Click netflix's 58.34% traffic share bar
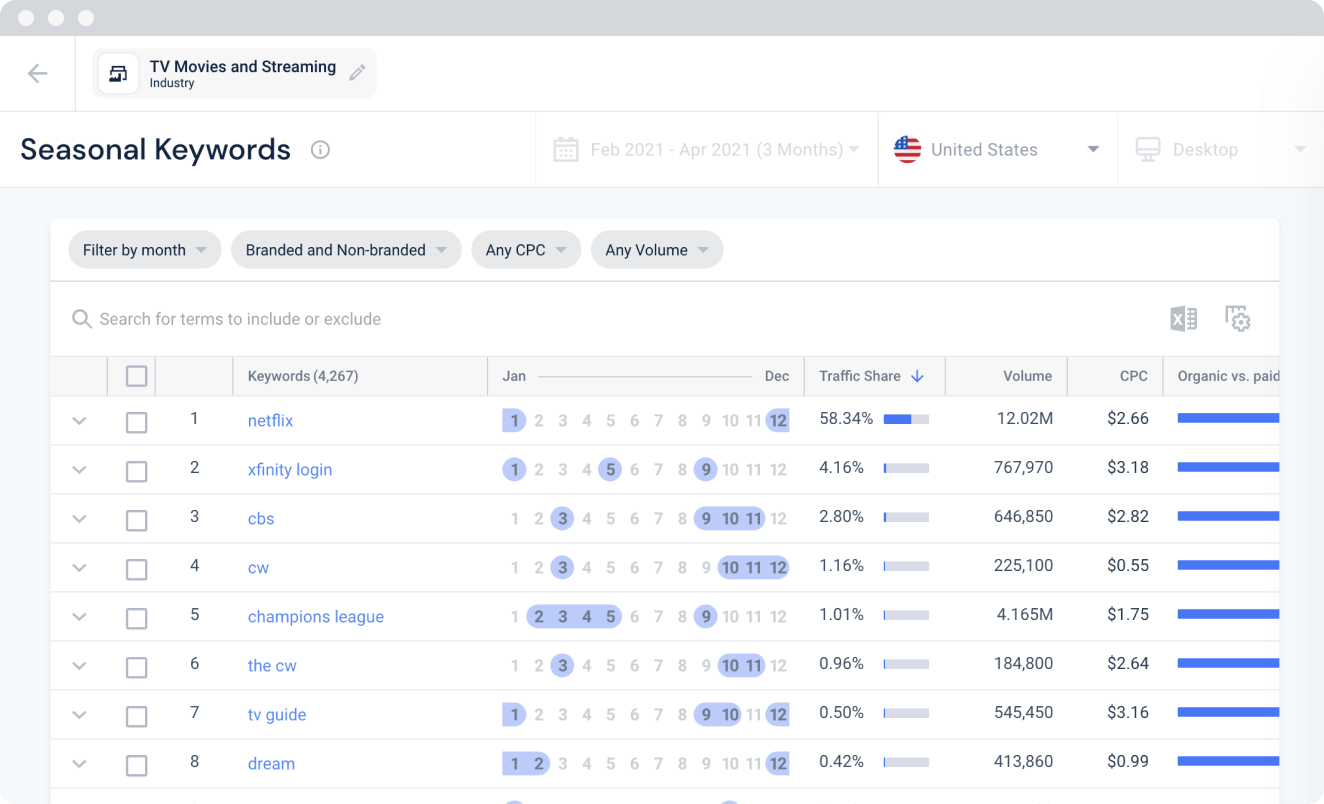The image size is (1324, 804). click(906, 419)
